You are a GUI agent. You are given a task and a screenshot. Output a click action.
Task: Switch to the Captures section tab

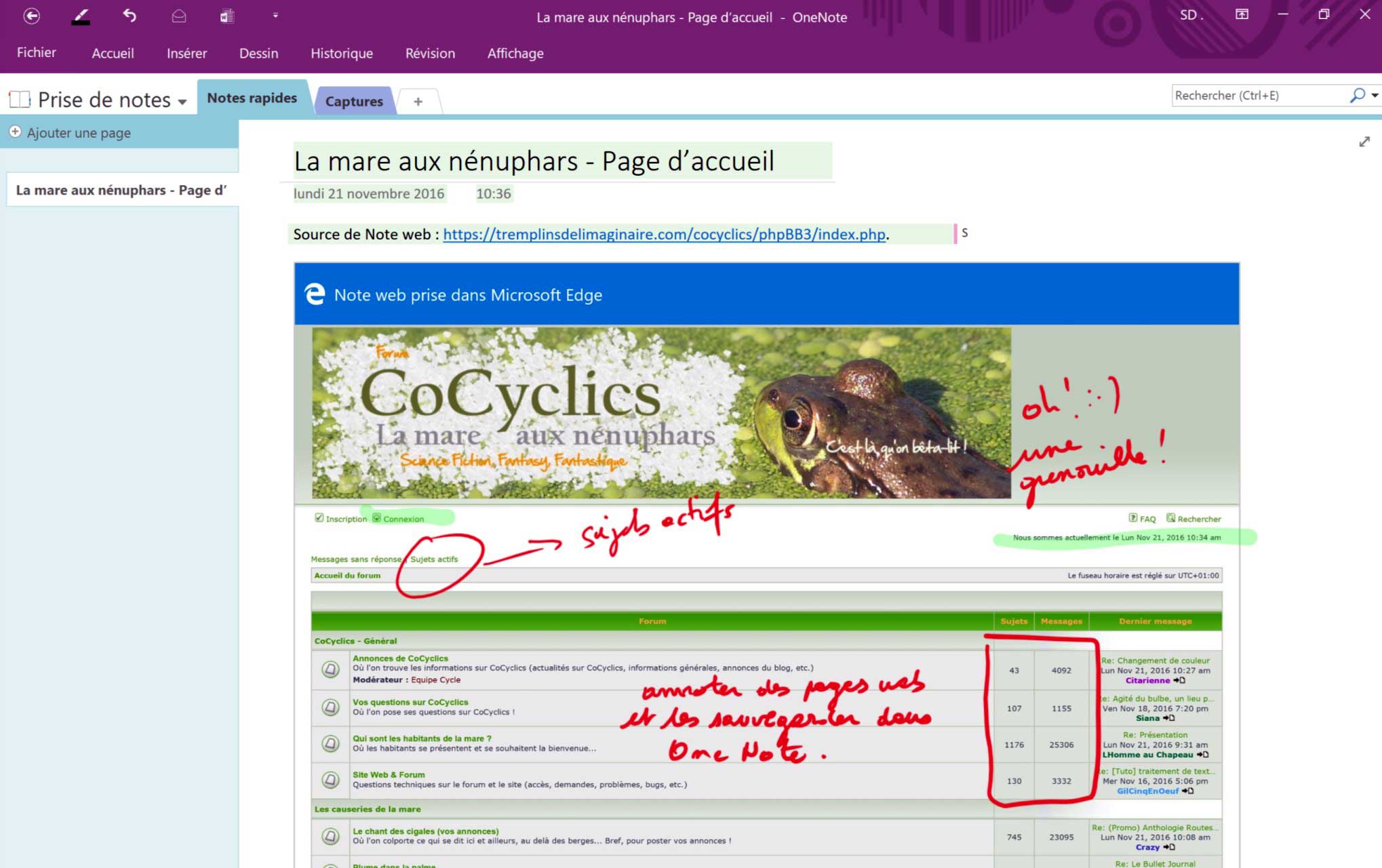point(354,102)
